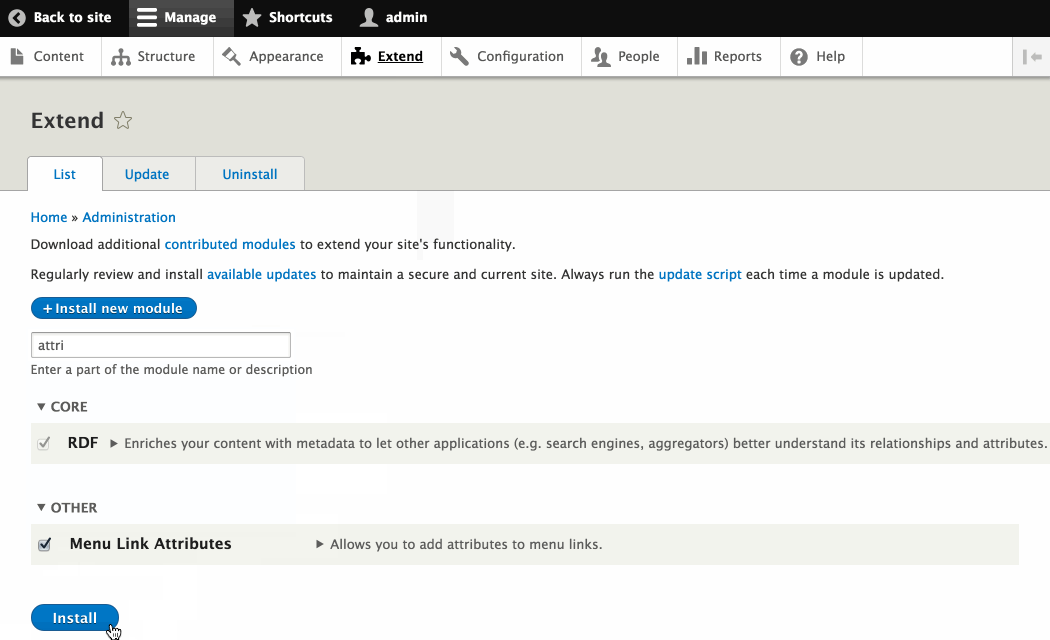Image resolution: width=1050 pixels, height=640 pixels.
Task: Toggle the toolbar orientation arrow icon
Action: 1031,57
